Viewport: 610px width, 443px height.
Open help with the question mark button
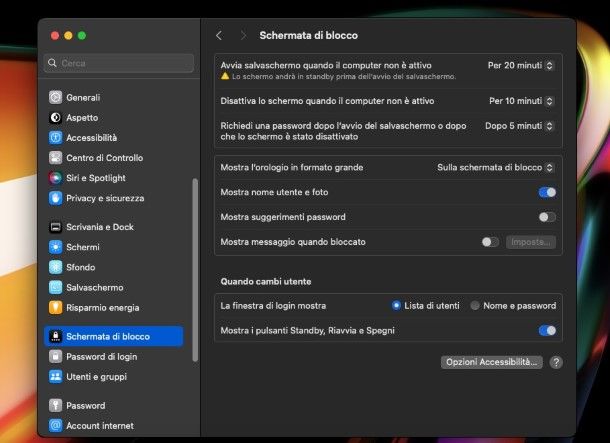(x=556, y=362)
